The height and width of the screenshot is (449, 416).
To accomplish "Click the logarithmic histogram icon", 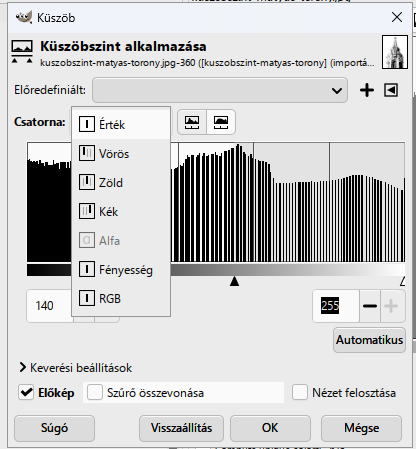I will pyautogui.click(x=221, y=122).
